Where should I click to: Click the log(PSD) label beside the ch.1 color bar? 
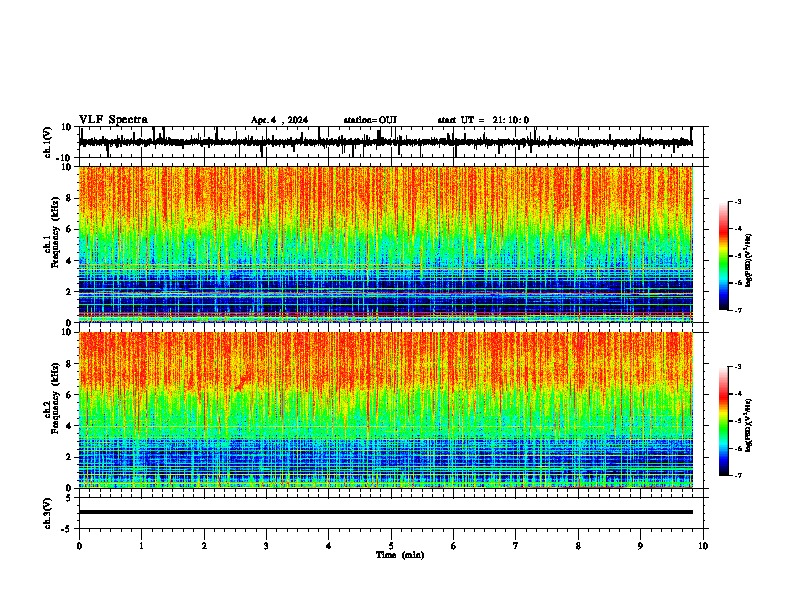click(x=748, y=261)
